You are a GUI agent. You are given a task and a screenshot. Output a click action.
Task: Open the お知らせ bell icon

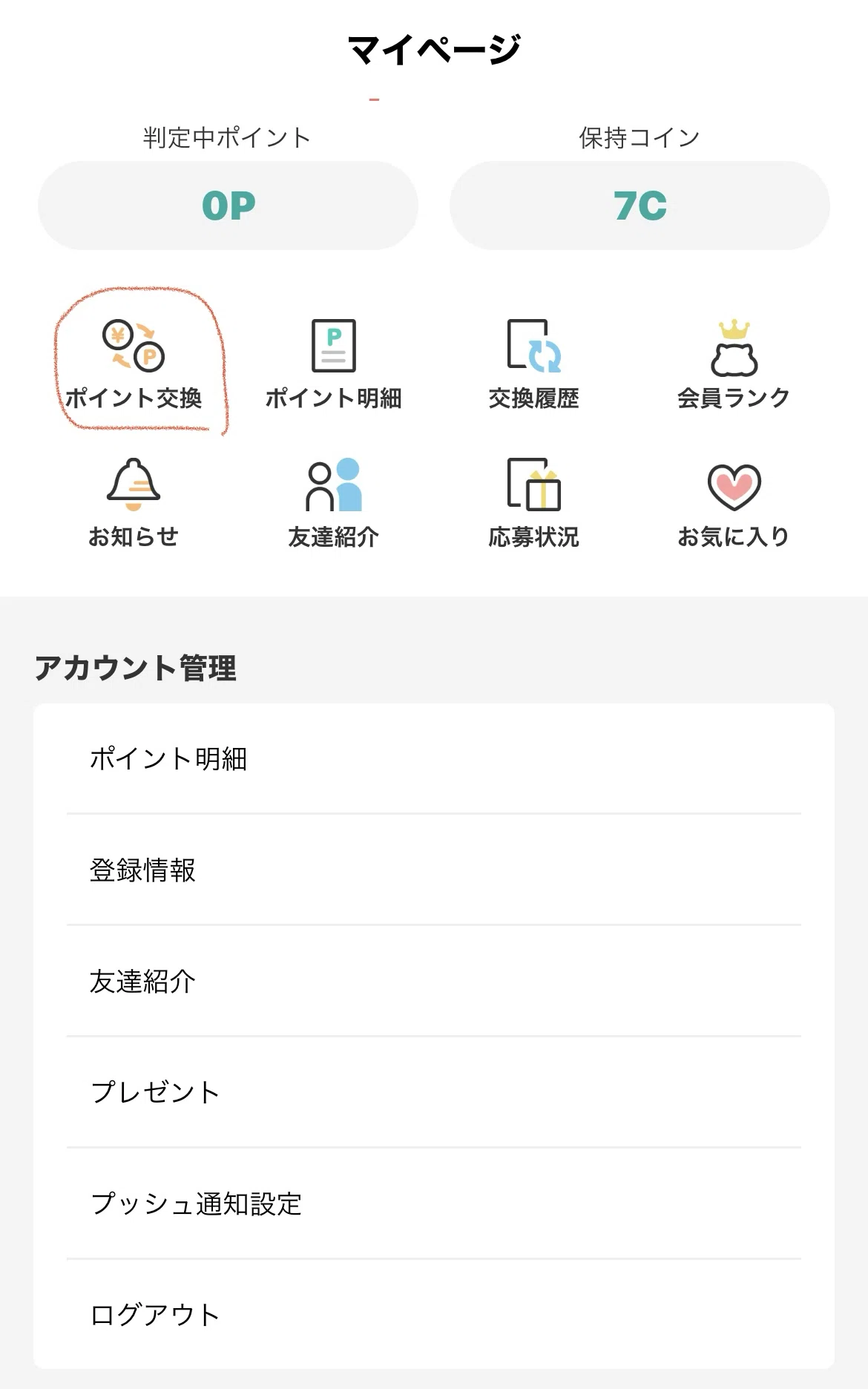(x=134, y=485)
